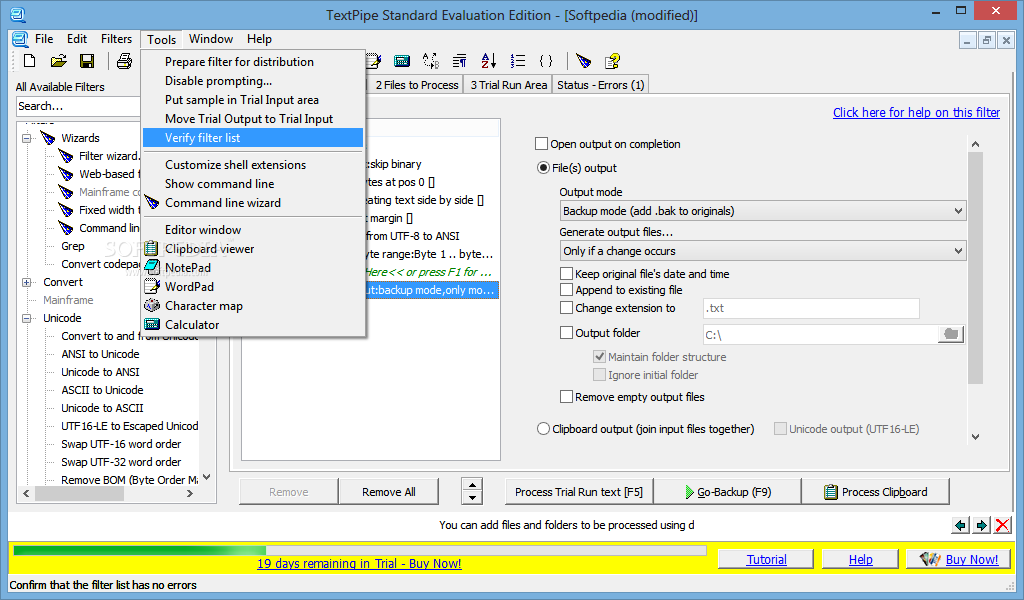Click the Process Clipboard button
The image size is (1024, 600).
click(x=875, y=492)
